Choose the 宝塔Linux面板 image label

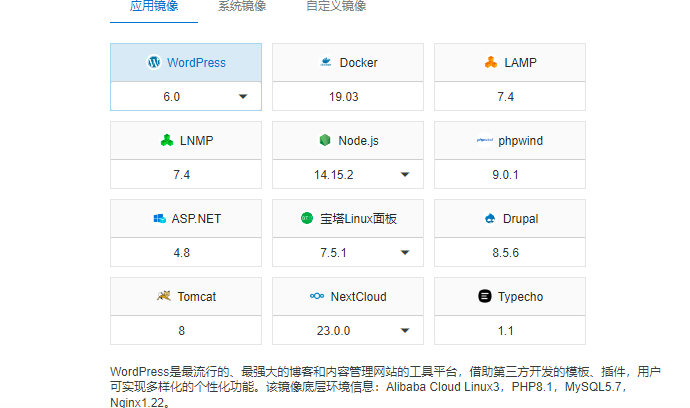(x=358, y=219)
